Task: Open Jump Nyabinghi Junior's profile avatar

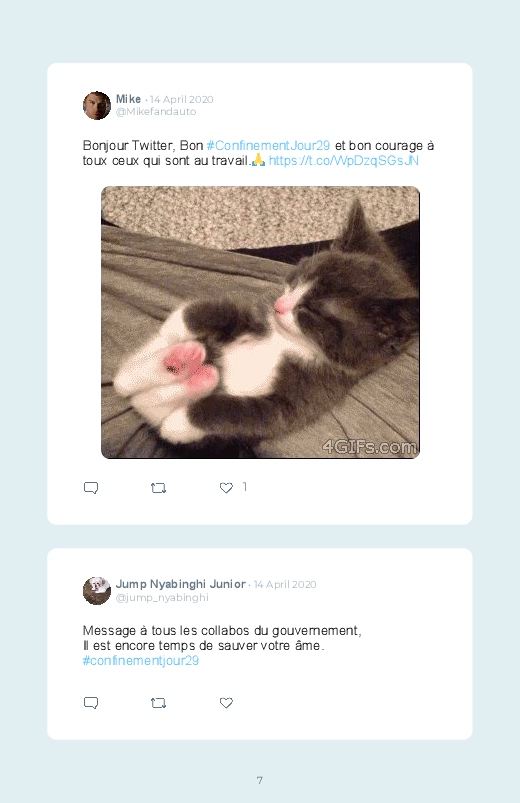Action: 97,590
